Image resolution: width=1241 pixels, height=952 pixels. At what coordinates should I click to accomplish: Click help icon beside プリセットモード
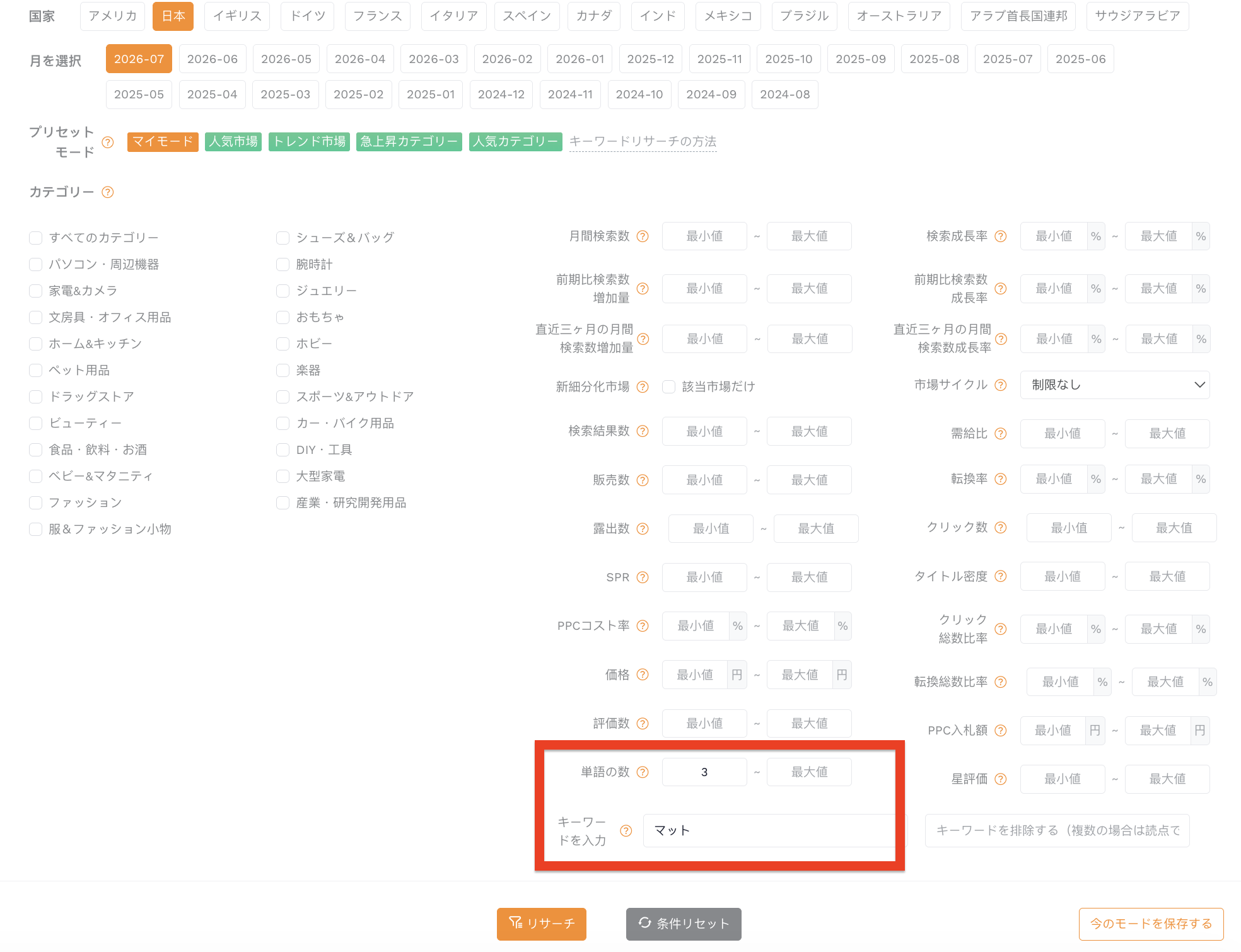(108, 142)
